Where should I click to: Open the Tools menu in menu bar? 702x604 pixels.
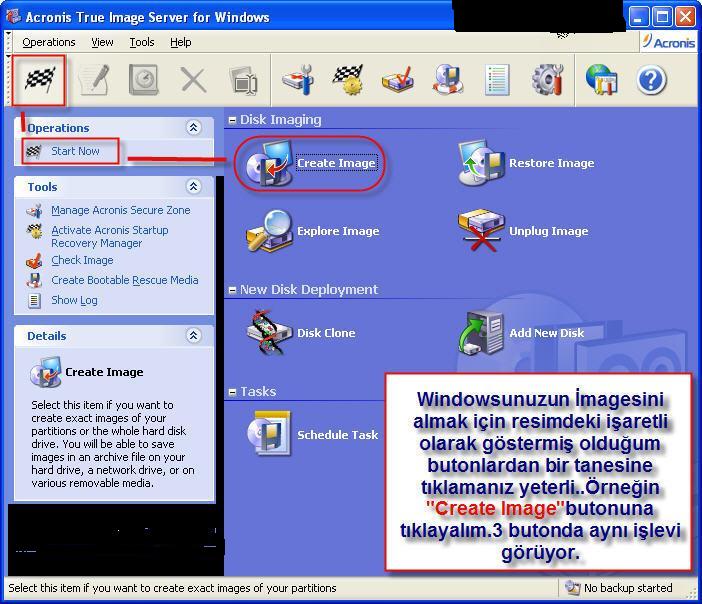(142, 42)
